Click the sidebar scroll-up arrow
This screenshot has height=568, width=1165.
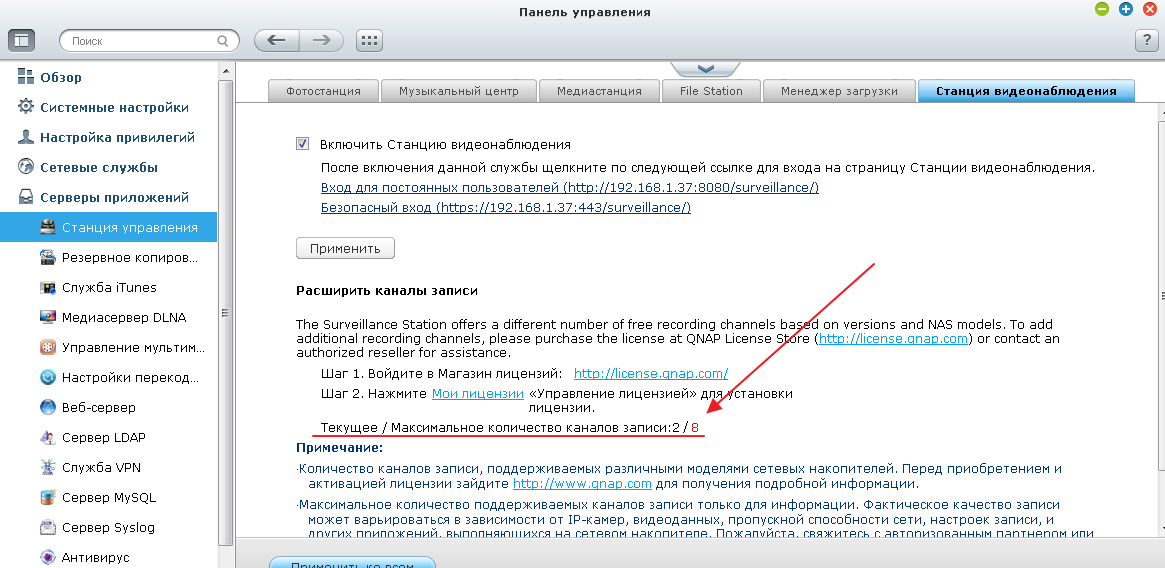coord(225,71)
